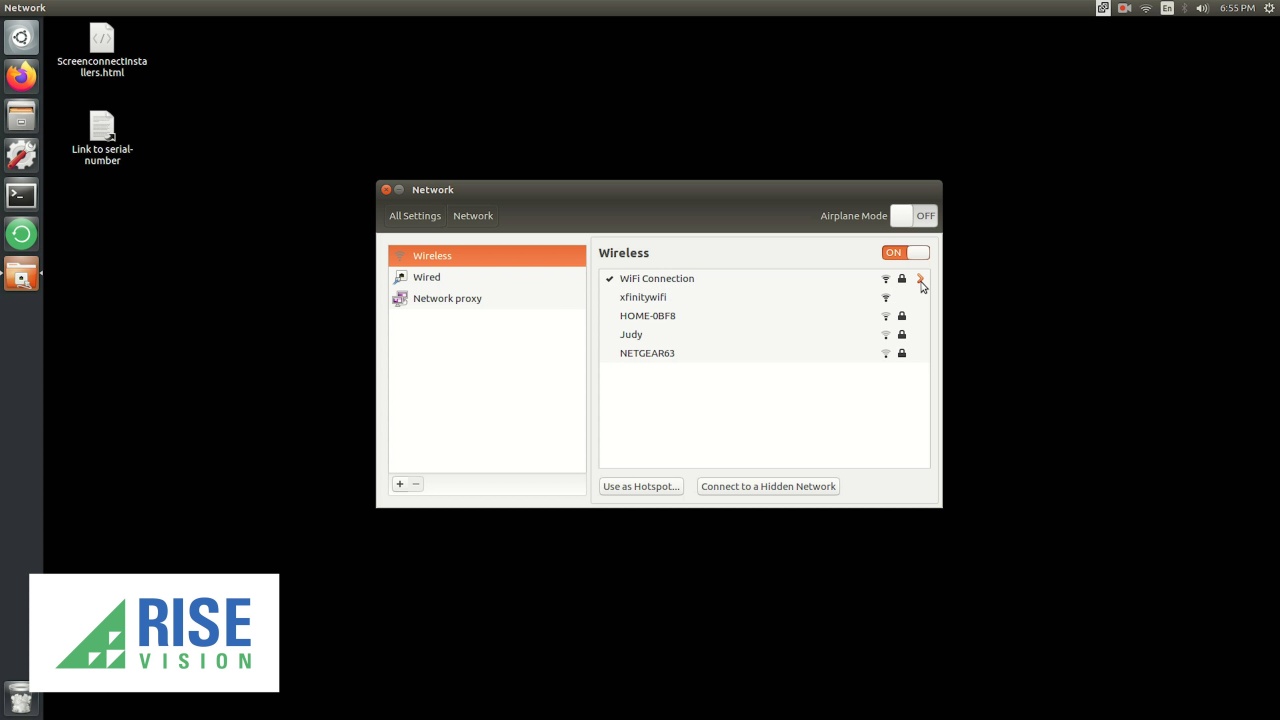Image resolution: width=1280 pixels, height=720 pixels.
Task: Add a connection with plus button
Action: click(x=399, y=484)
